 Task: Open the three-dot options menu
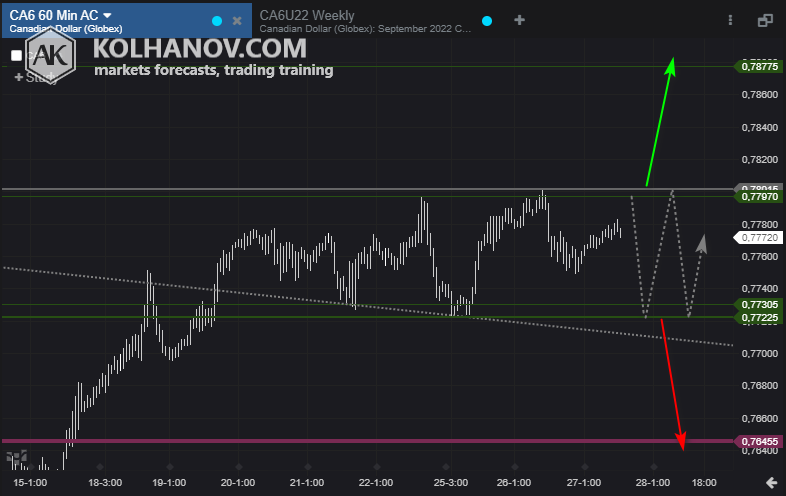731,20
